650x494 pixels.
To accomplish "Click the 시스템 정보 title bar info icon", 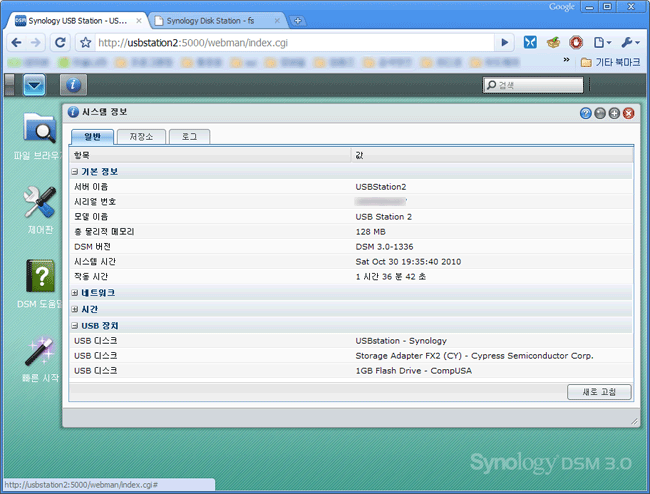I will (73, 112).
